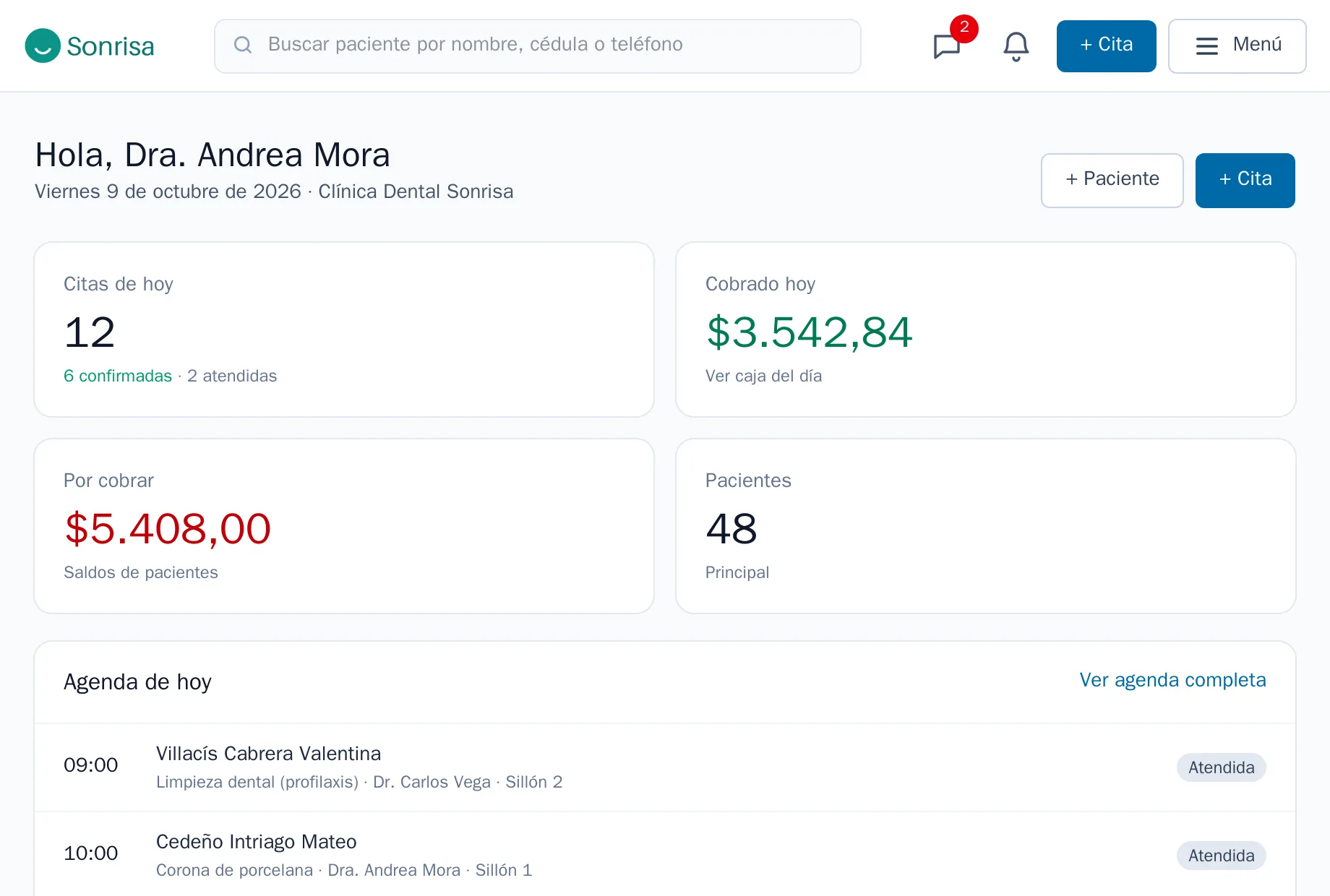Select the 09:00 Villacís Cabrera Valentina appointment
This screenshot has height=896, width=1330.
click(664, 767)
